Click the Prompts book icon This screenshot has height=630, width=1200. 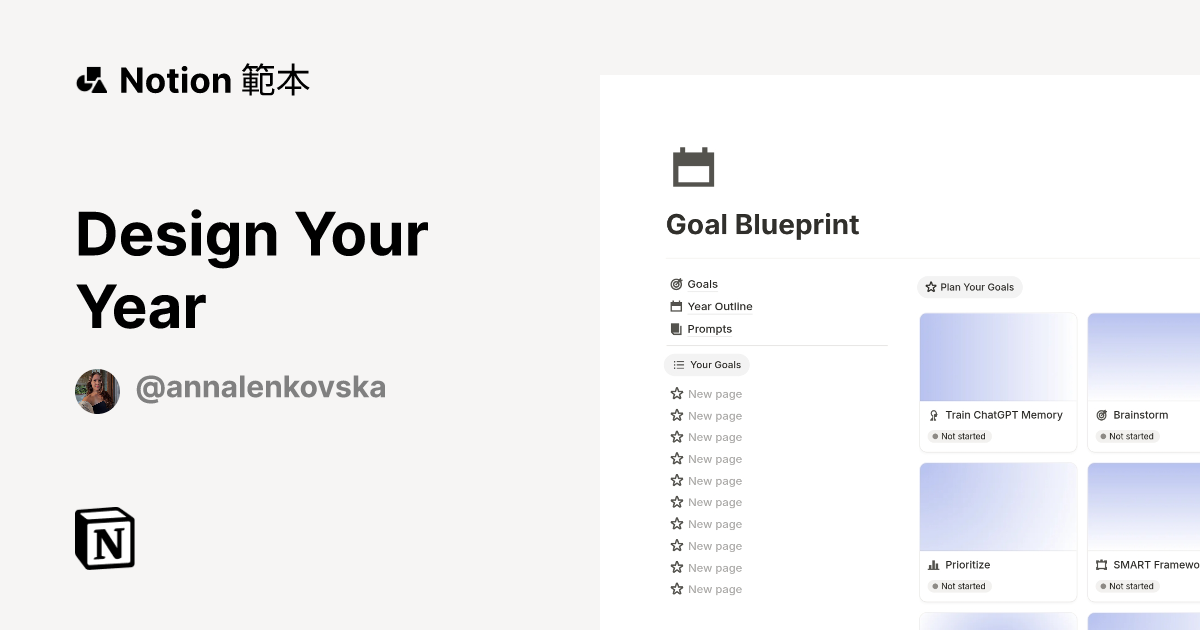point(678,328)
